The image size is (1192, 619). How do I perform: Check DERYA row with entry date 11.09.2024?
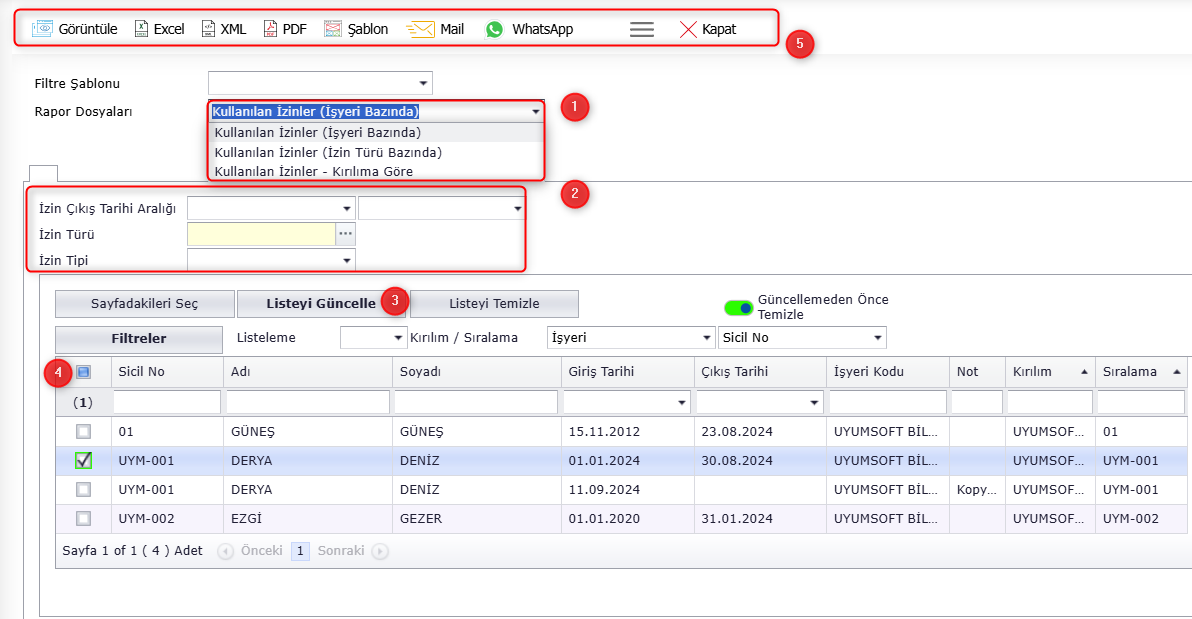coord(84,490)
